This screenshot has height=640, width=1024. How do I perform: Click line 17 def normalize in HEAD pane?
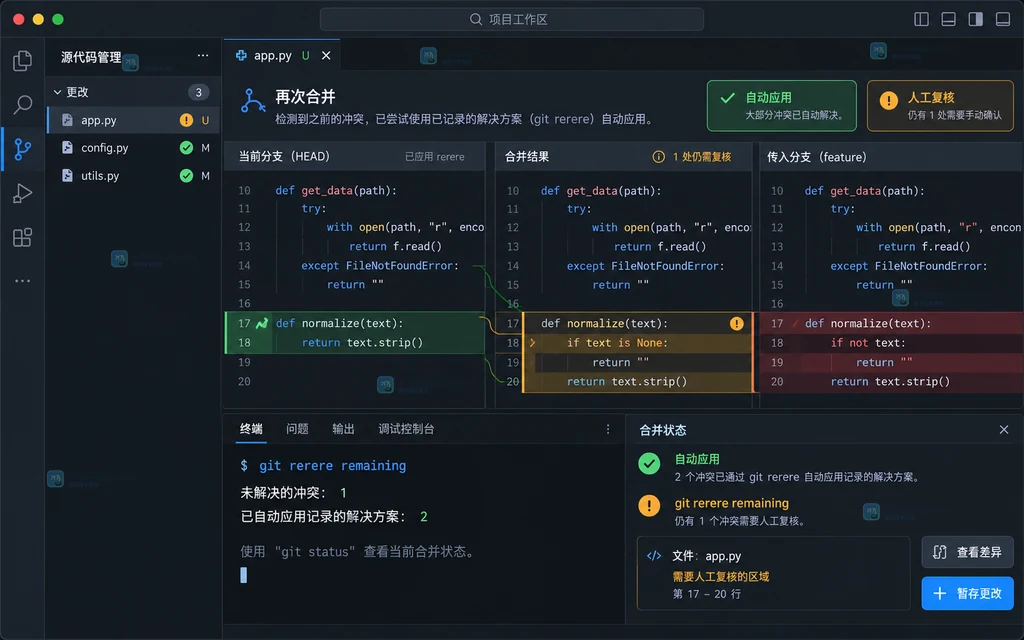pos(340,323)
